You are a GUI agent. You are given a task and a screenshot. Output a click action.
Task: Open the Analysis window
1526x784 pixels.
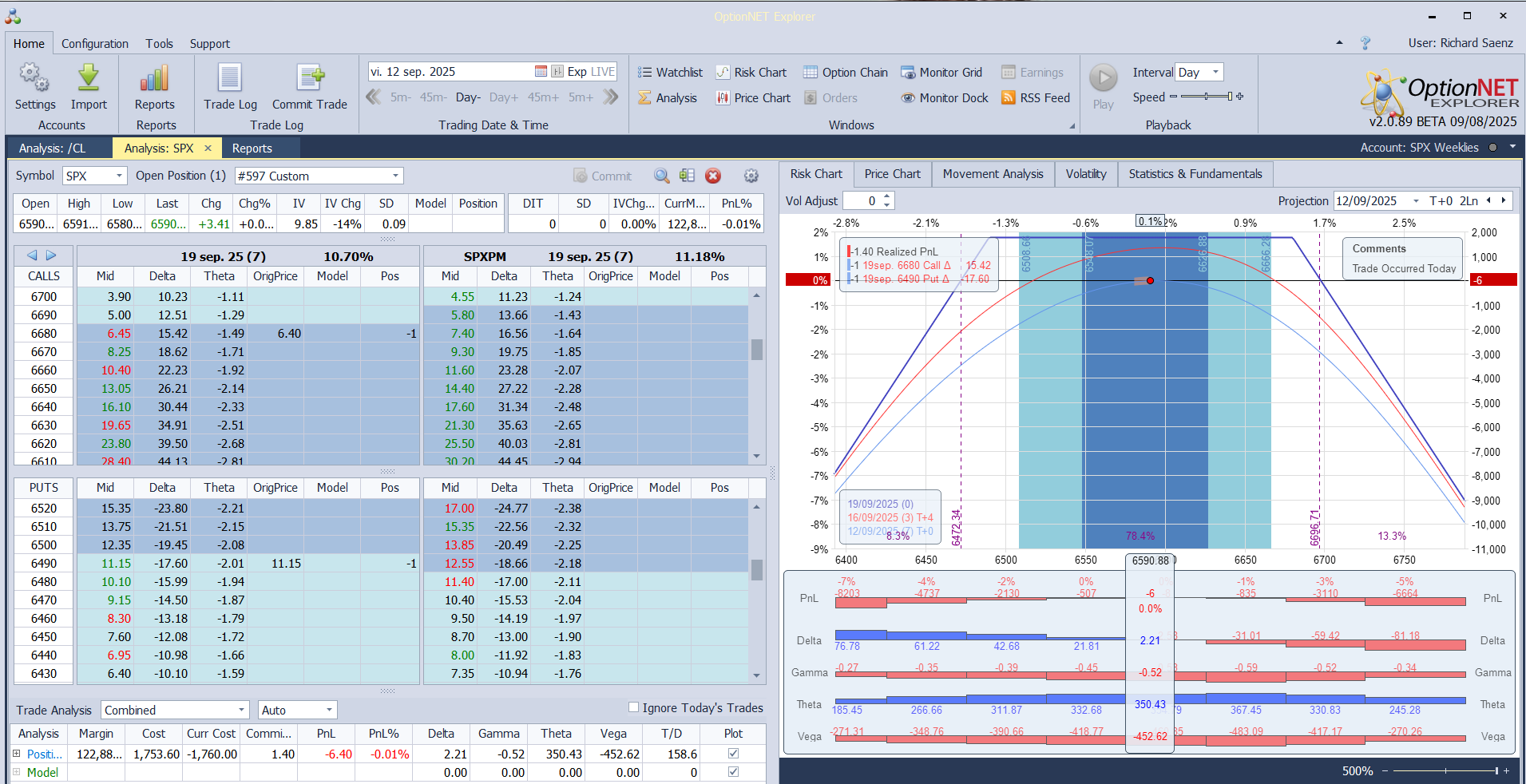668,98
